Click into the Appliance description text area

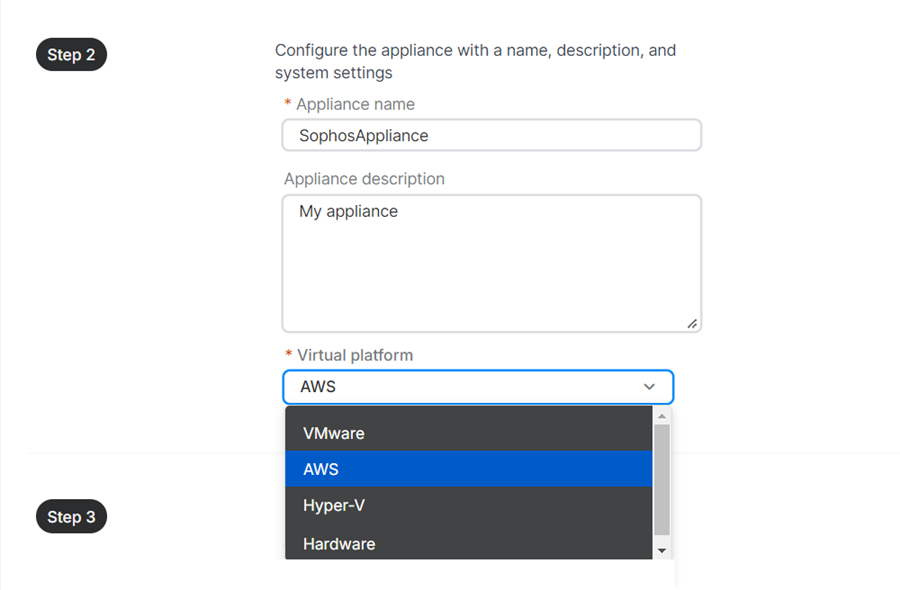pos(491,262)
